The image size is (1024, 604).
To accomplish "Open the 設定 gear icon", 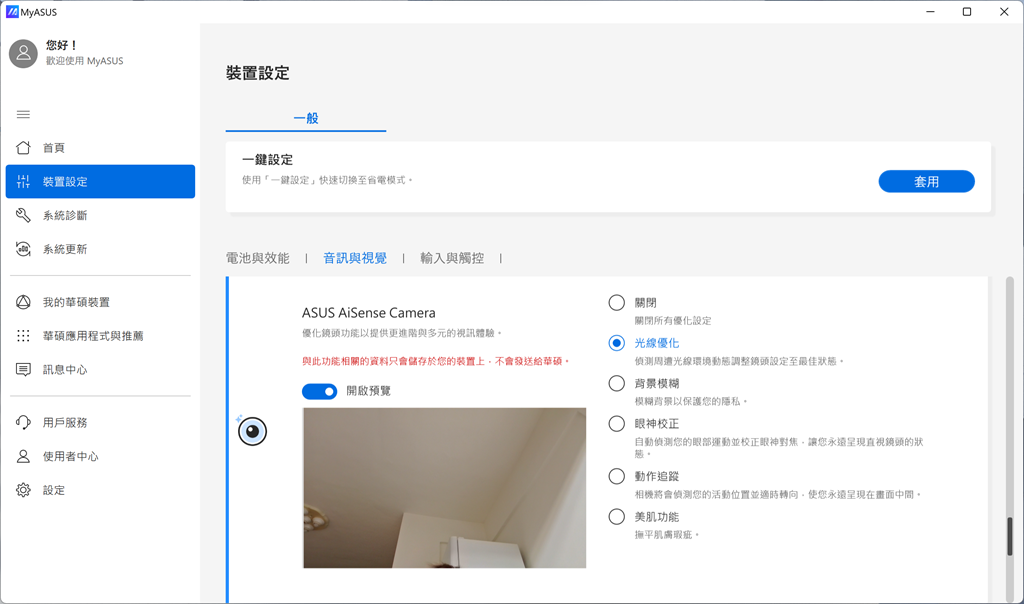I will click(x=24, y=490).
